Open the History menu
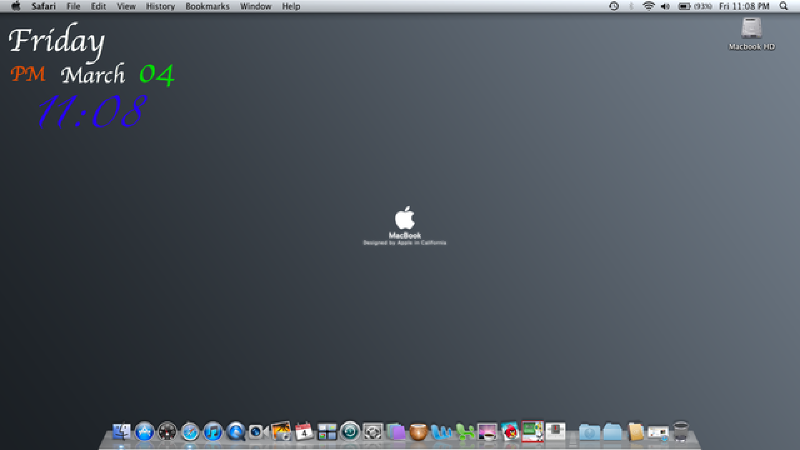Screen dimensions: 800x450 (160, 6)
